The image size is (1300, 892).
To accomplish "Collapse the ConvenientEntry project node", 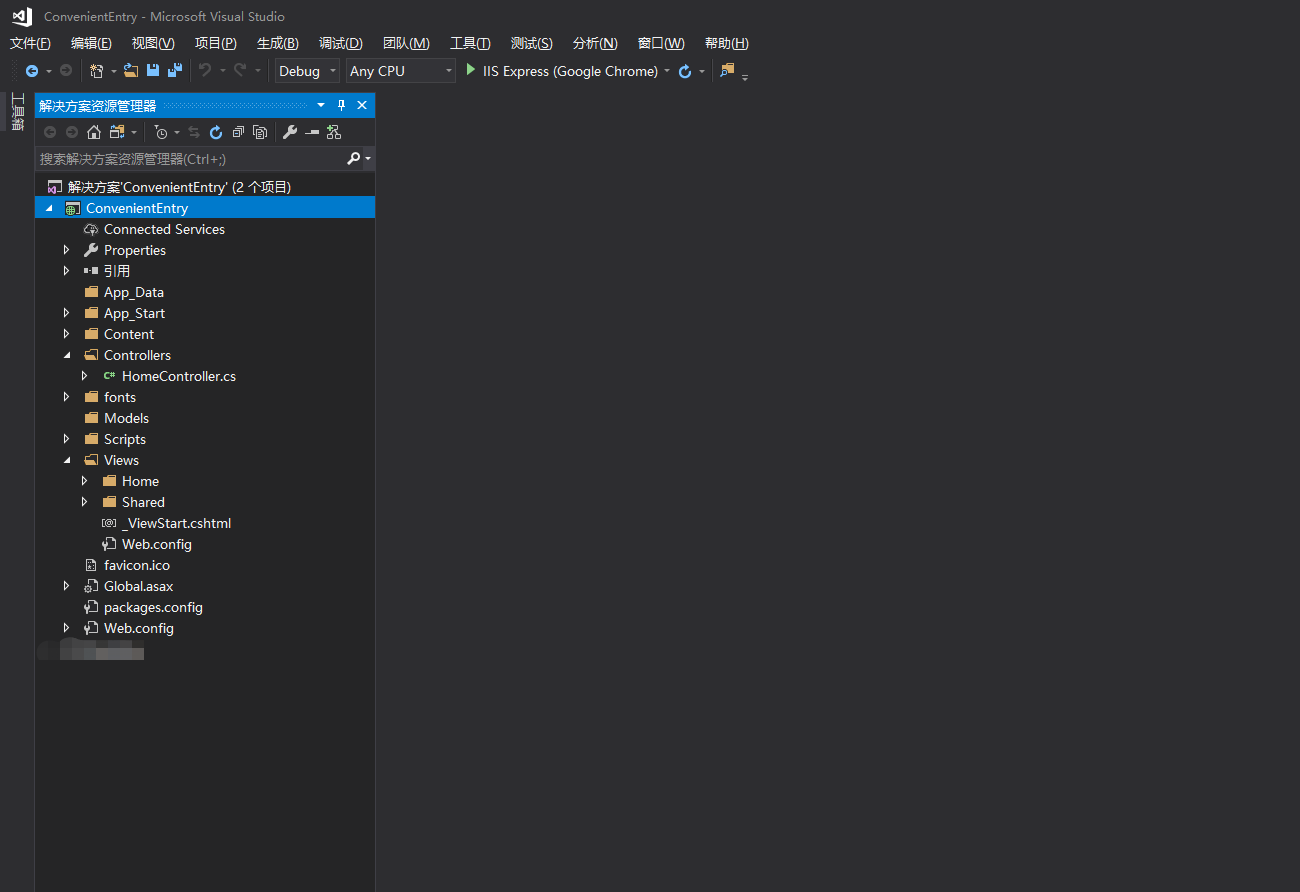I will (49, 208).
